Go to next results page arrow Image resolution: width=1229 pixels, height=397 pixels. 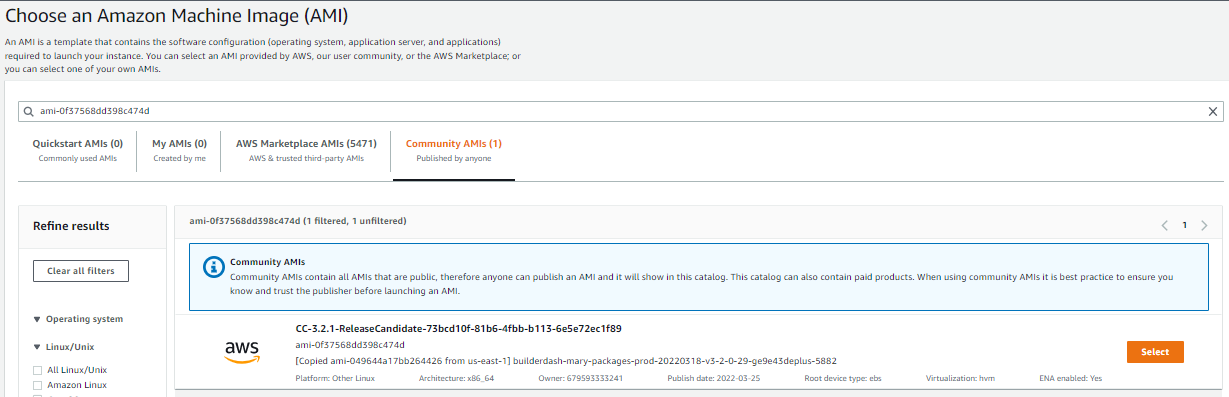pyautogui.click(x=1204, y=225)
